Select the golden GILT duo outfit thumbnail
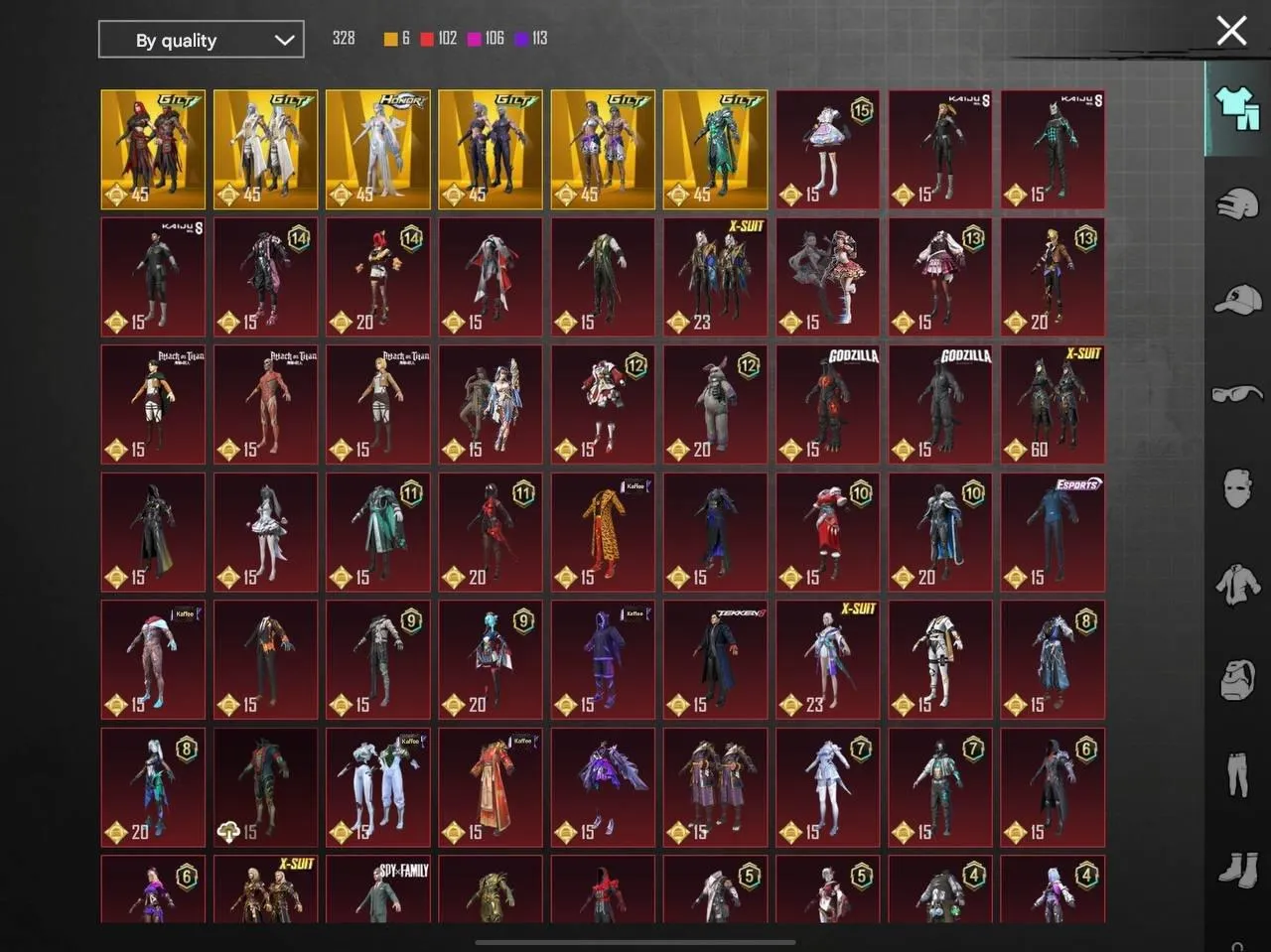This screenshot has width=1271, height=952. pos(152,149)
